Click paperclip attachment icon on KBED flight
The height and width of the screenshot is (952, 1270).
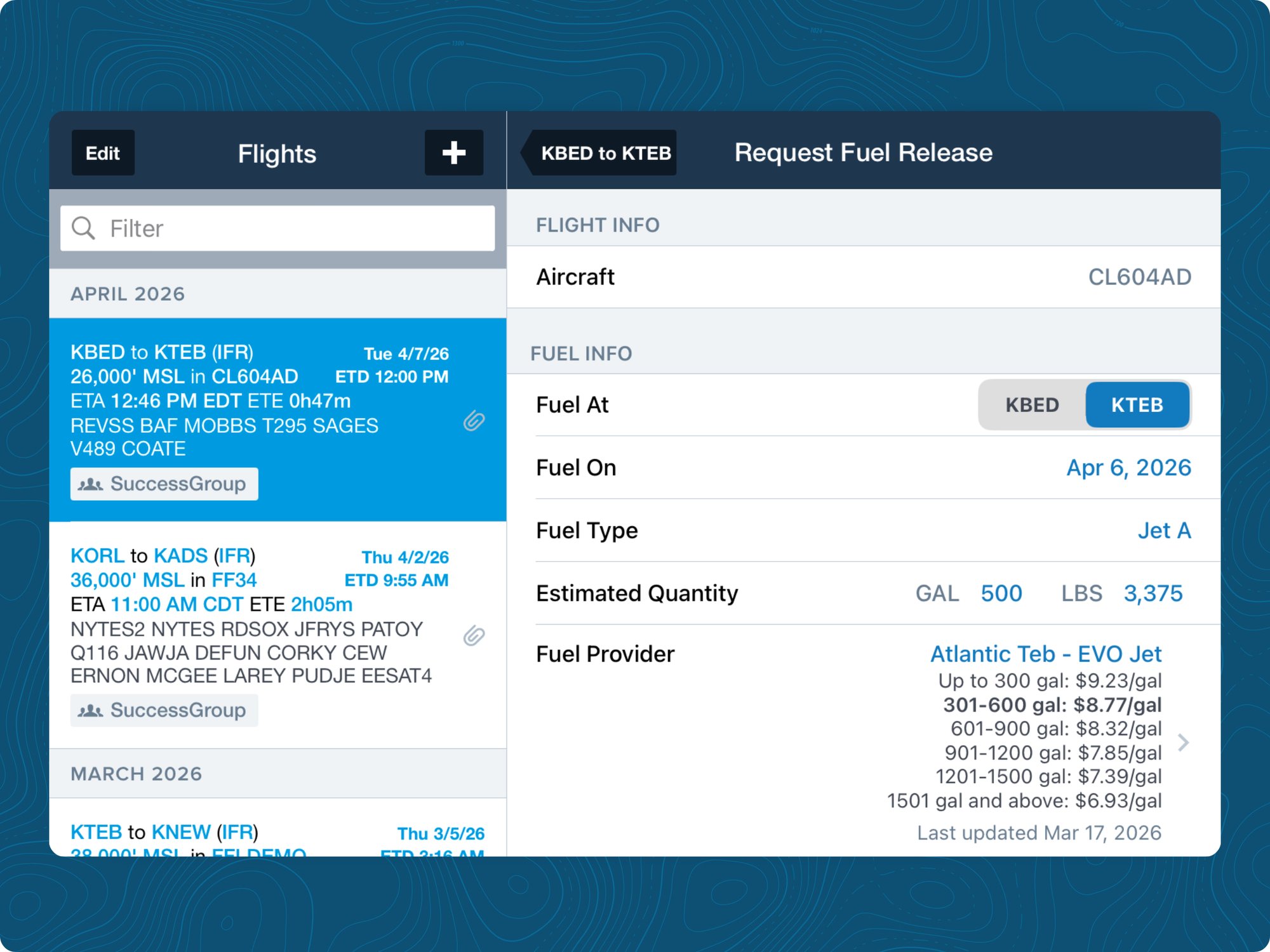(x=474, y=421)
